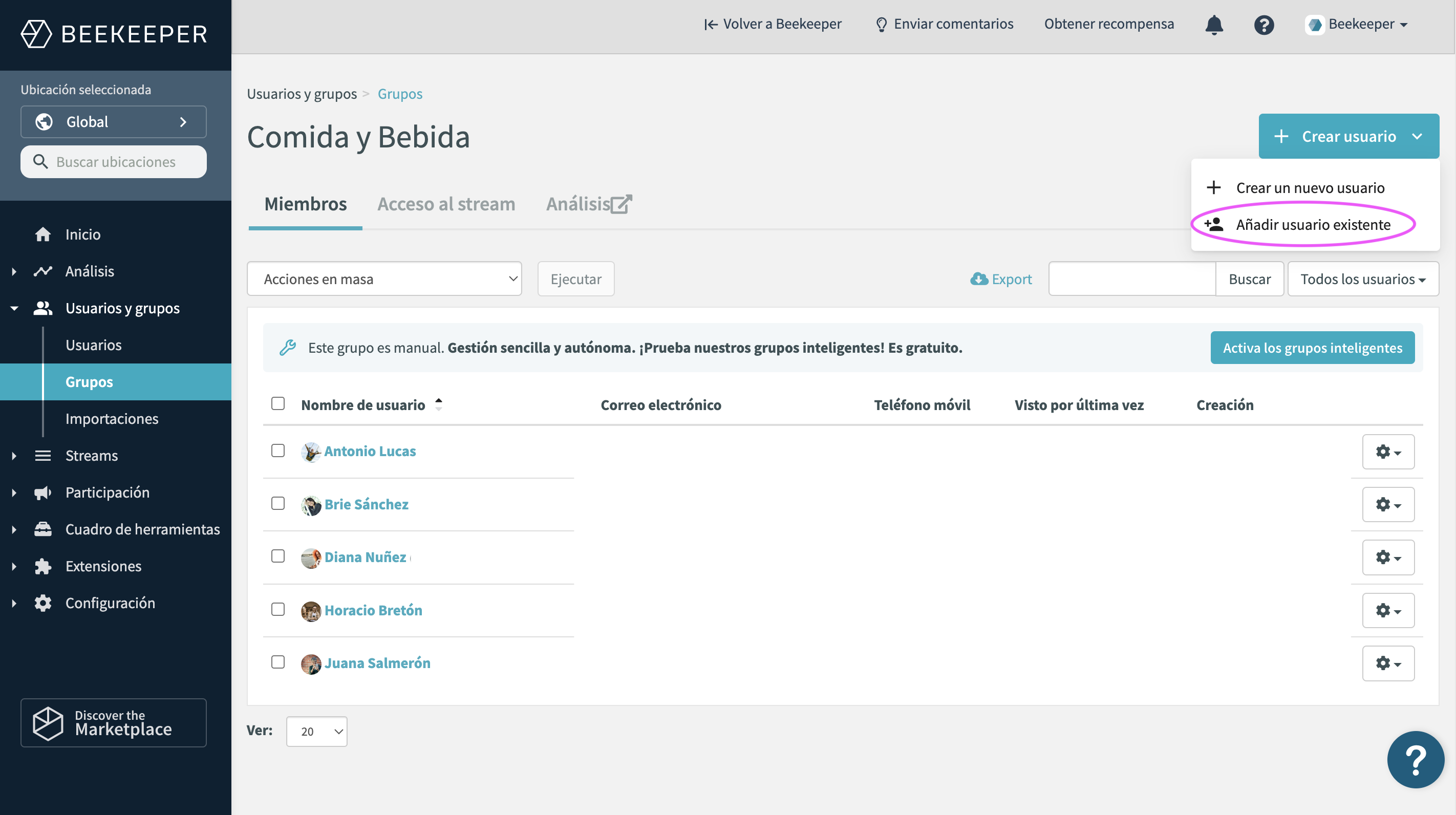Open the floating help chat bubble
1456x815 pixels.
pos(1416,759)
